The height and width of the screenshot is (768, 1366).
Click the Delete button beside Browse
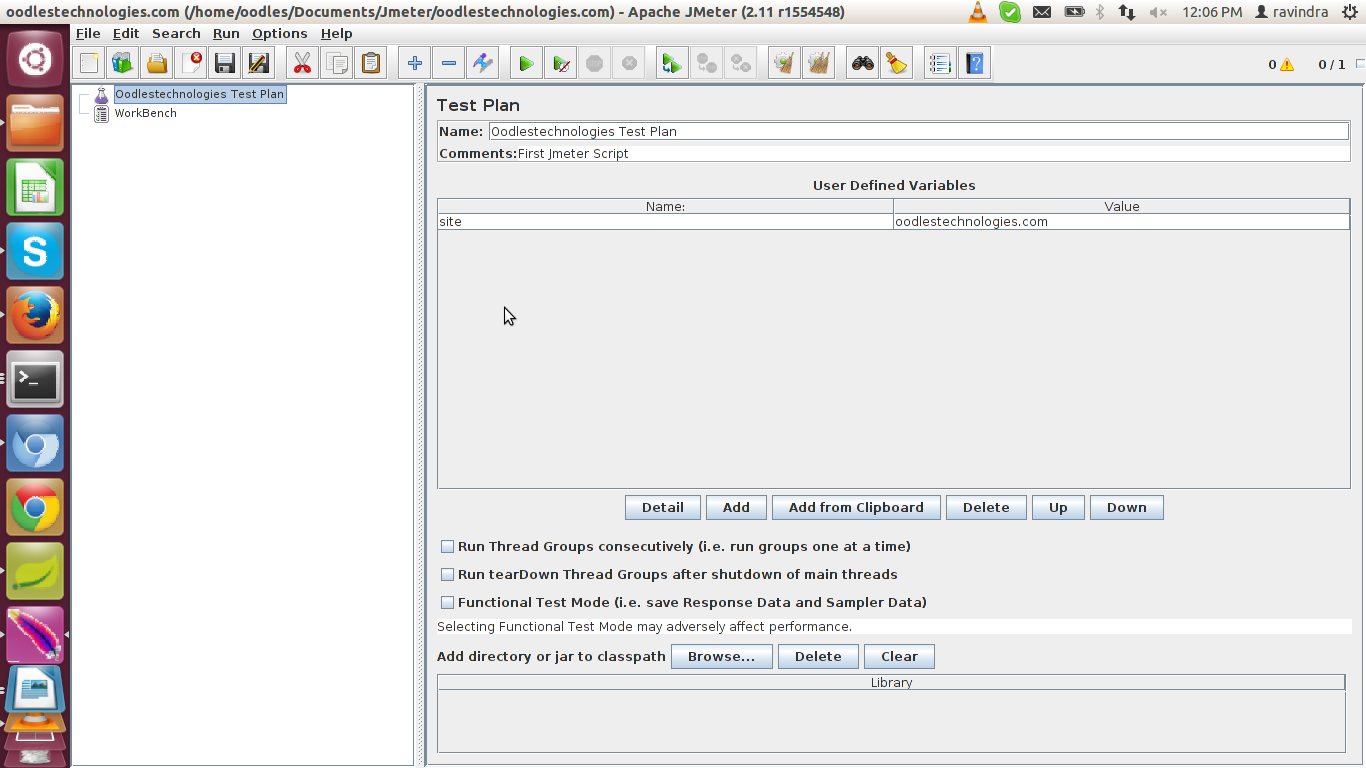point(818,657)
